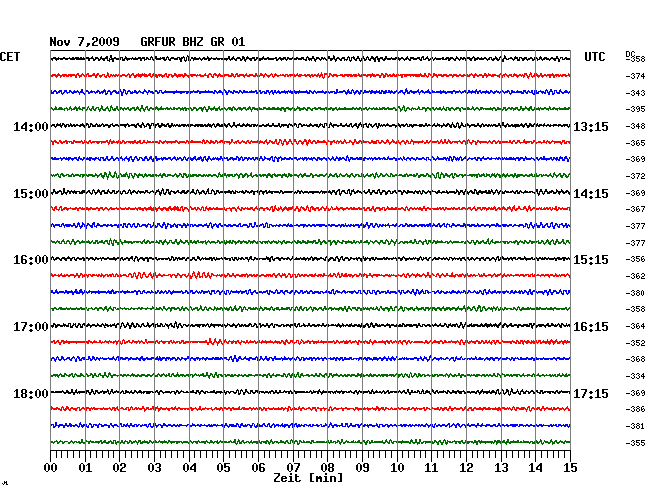Click the DC offset value -380
650x494 pixels.
pos(635,293)
